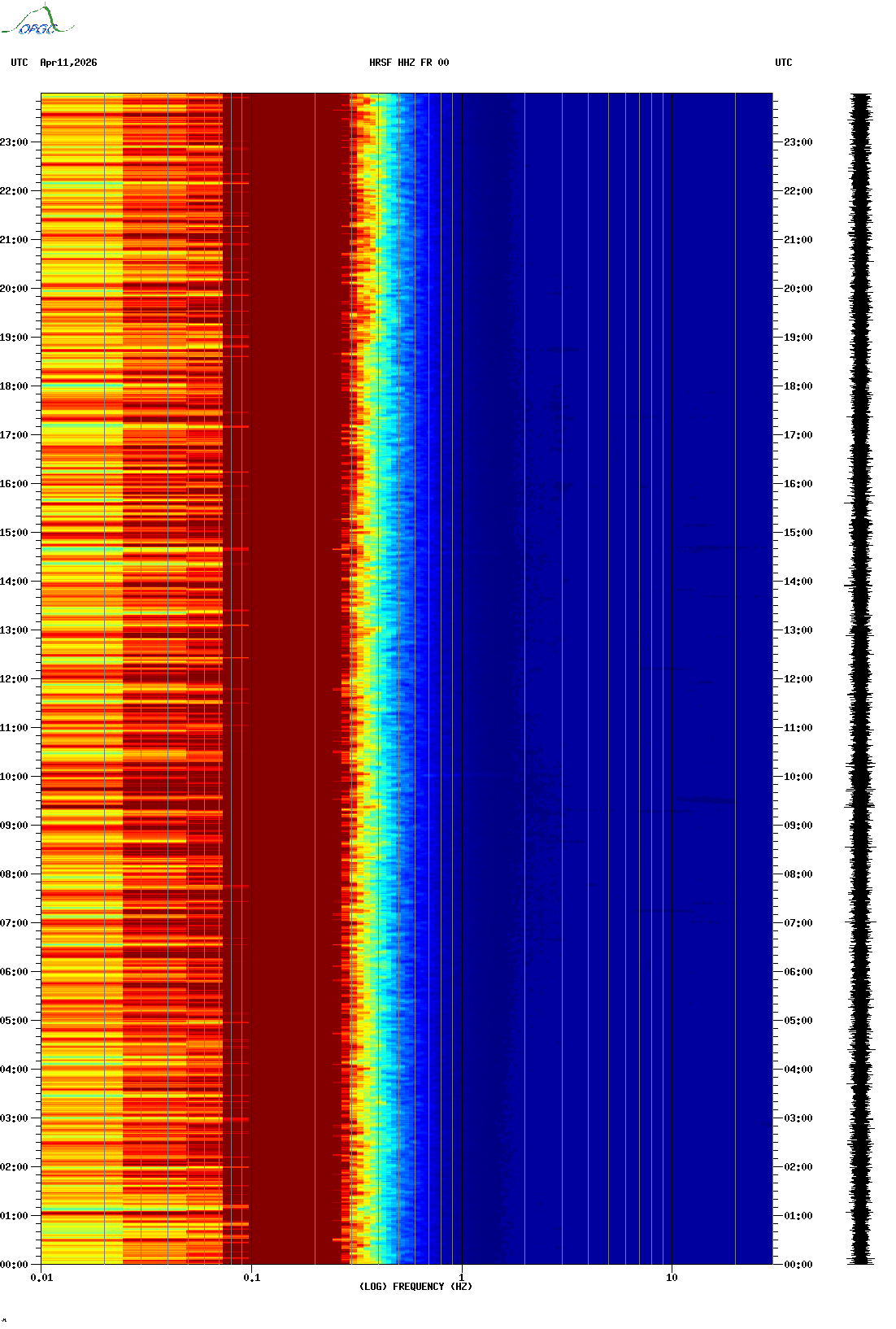Click the left 11:00 time label
The width and height of the screenshot is (896, 1329).
point(14,728)
